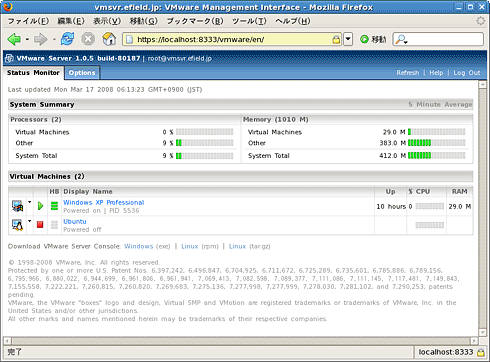
Task: Click the Windows XP Professional VM icon
Action: (x=17, y=206)
